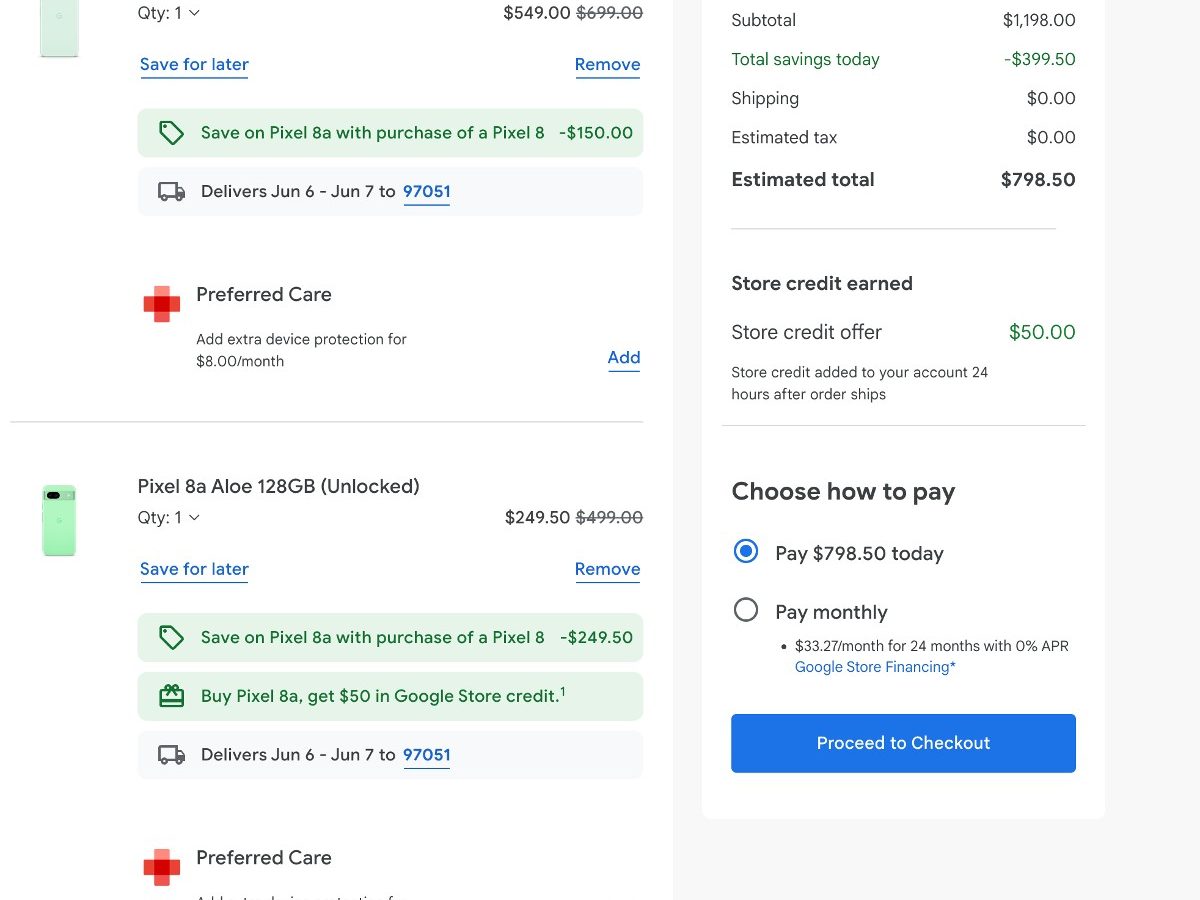Click the delivery truck icon under Pixel 8a Aloe
The image size is (1200, 900).
point(171,755)
